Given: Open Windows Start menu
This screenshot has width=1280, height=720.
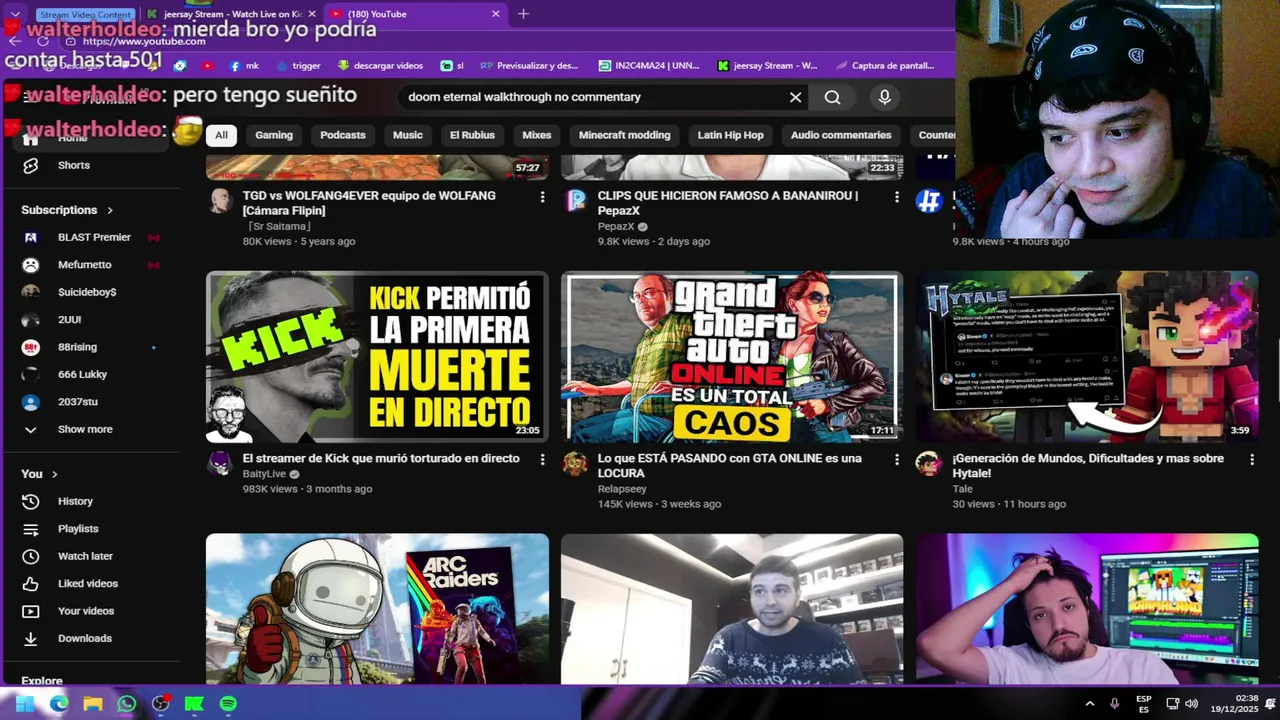Looking at the screenshot, I should 25,704.
